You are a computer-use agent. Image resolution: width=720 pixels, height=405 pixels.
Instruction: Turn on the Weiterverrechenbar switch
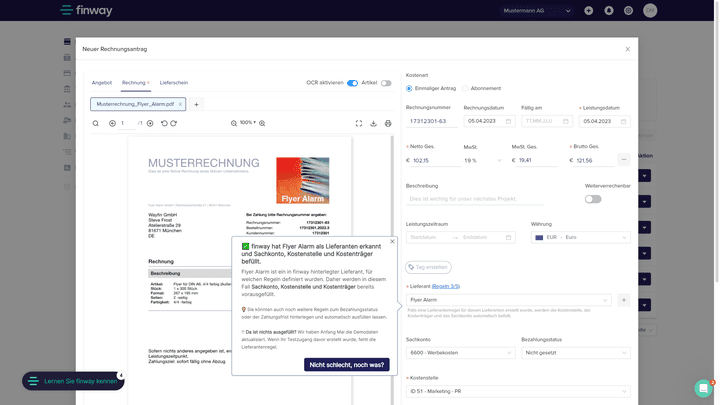tap(593, 199)
